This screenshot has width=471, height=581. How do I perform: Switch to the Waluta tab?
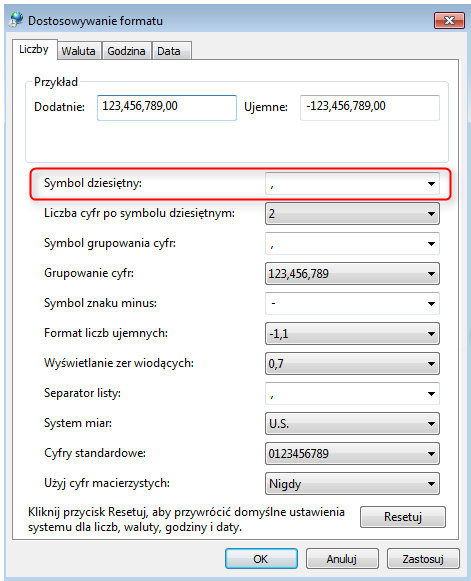pyautogui.click(x=79, y=51)
